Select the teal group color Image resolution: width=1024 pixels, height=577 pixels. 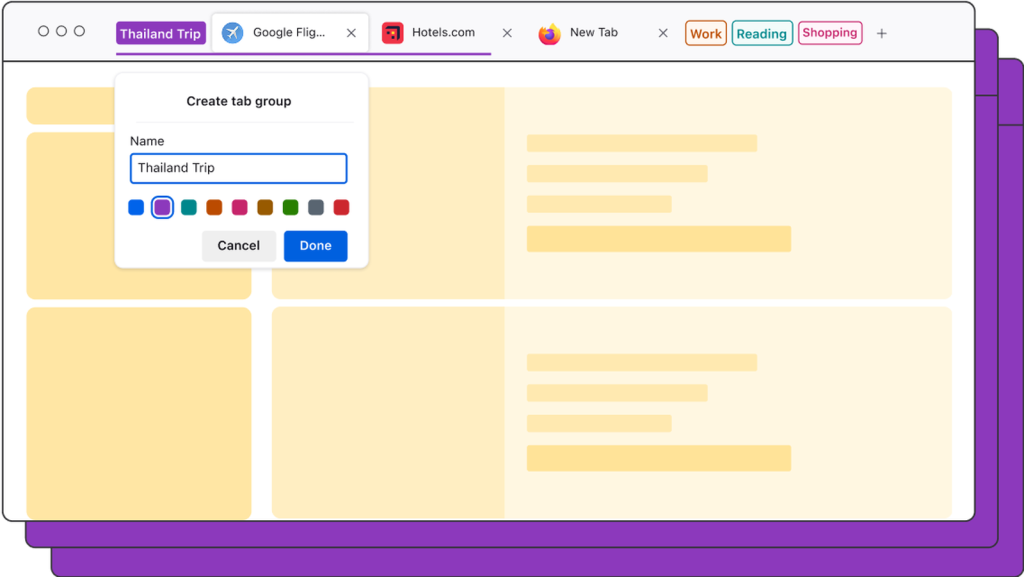tap(190, 207)
